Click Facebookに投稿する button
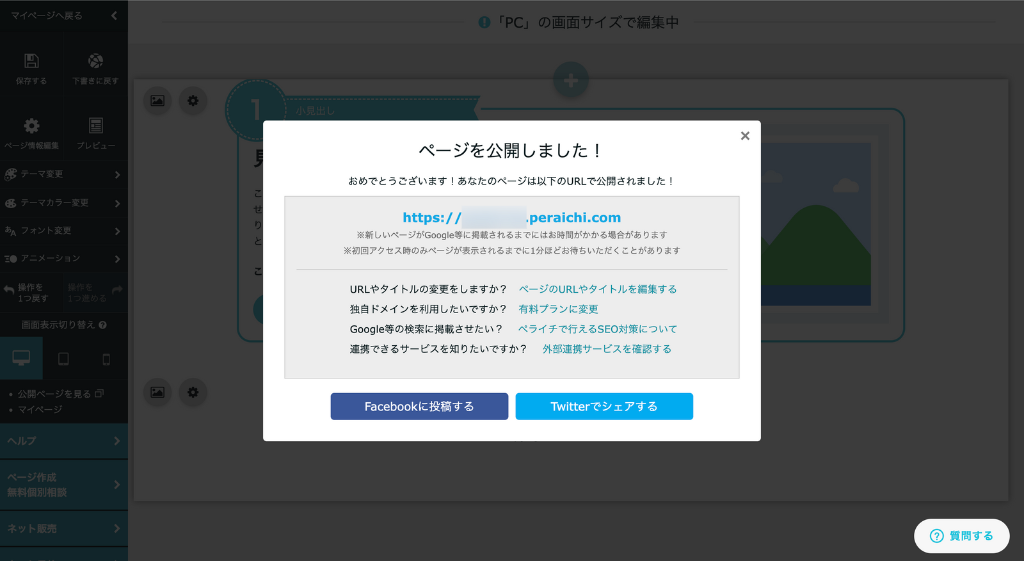Viewport: 1024px width, 561px height. coord(419,406)
